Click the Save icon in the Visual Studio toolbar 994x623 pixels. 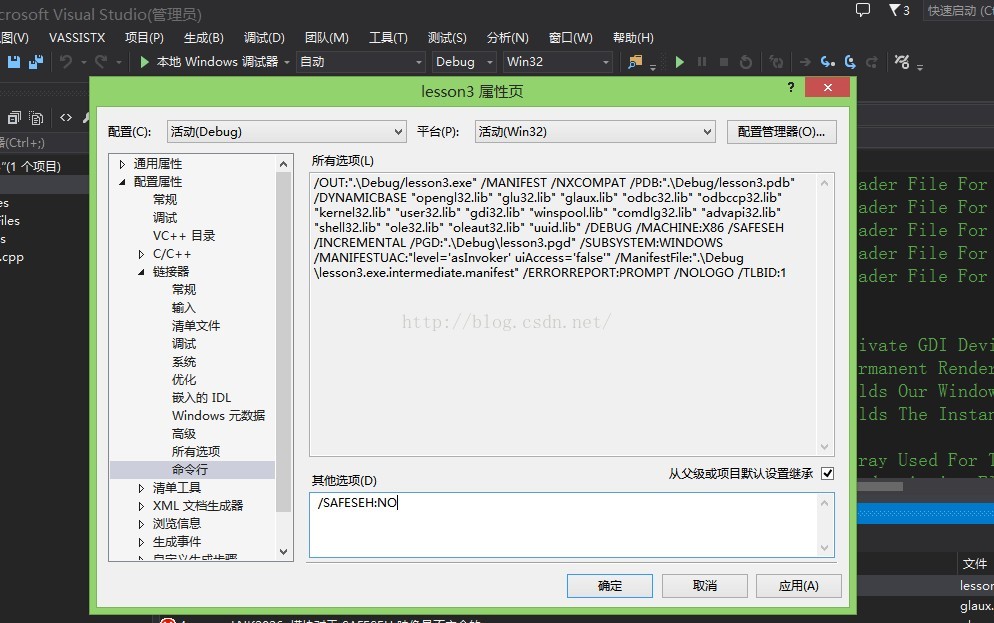(14, 61)
